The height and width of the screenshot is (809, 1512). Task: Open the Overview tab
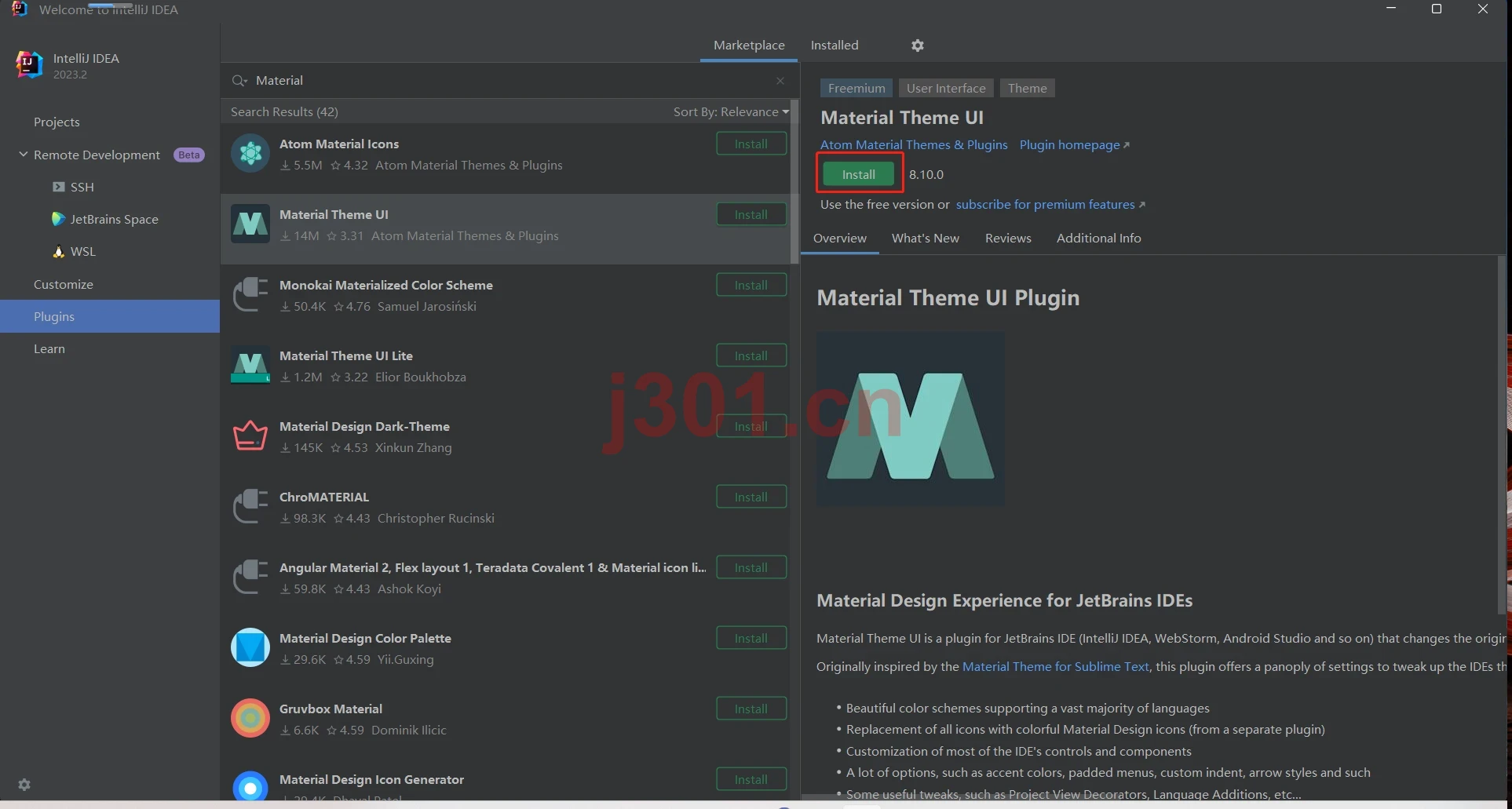pyautogui.click(x=840, y=238)
